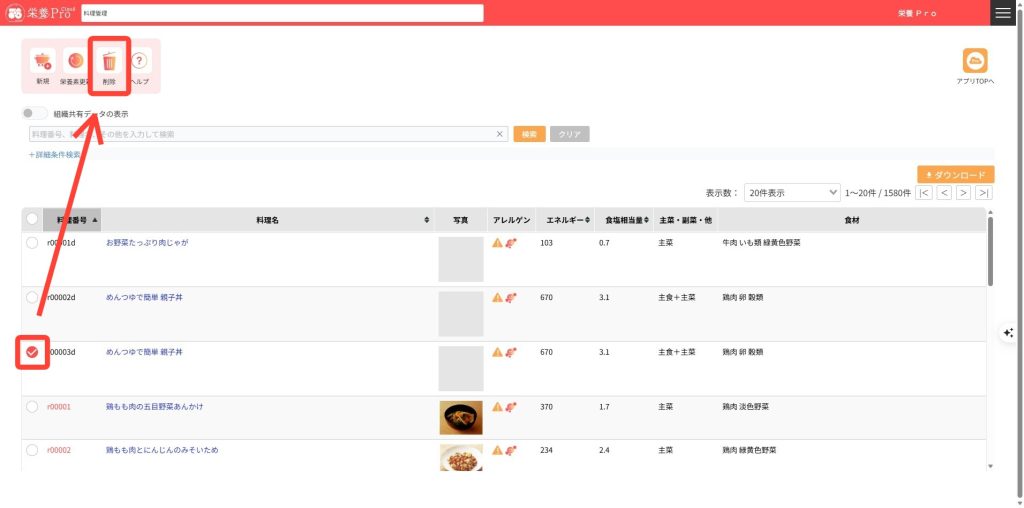1024x508 pixels.
Task: Click 牛肉 いも類 緑黄色野菜 ingredients cell
Action: pos(761,242)
